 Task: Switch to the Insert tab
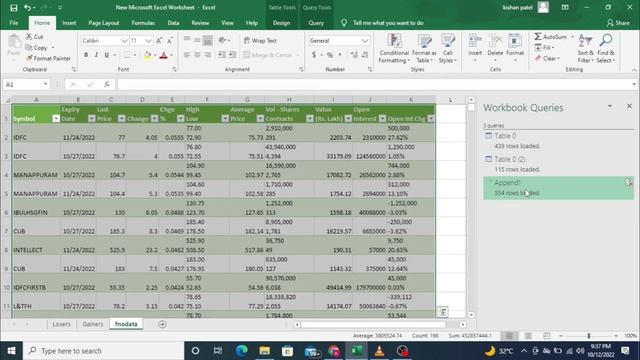[x=69, y=23]
